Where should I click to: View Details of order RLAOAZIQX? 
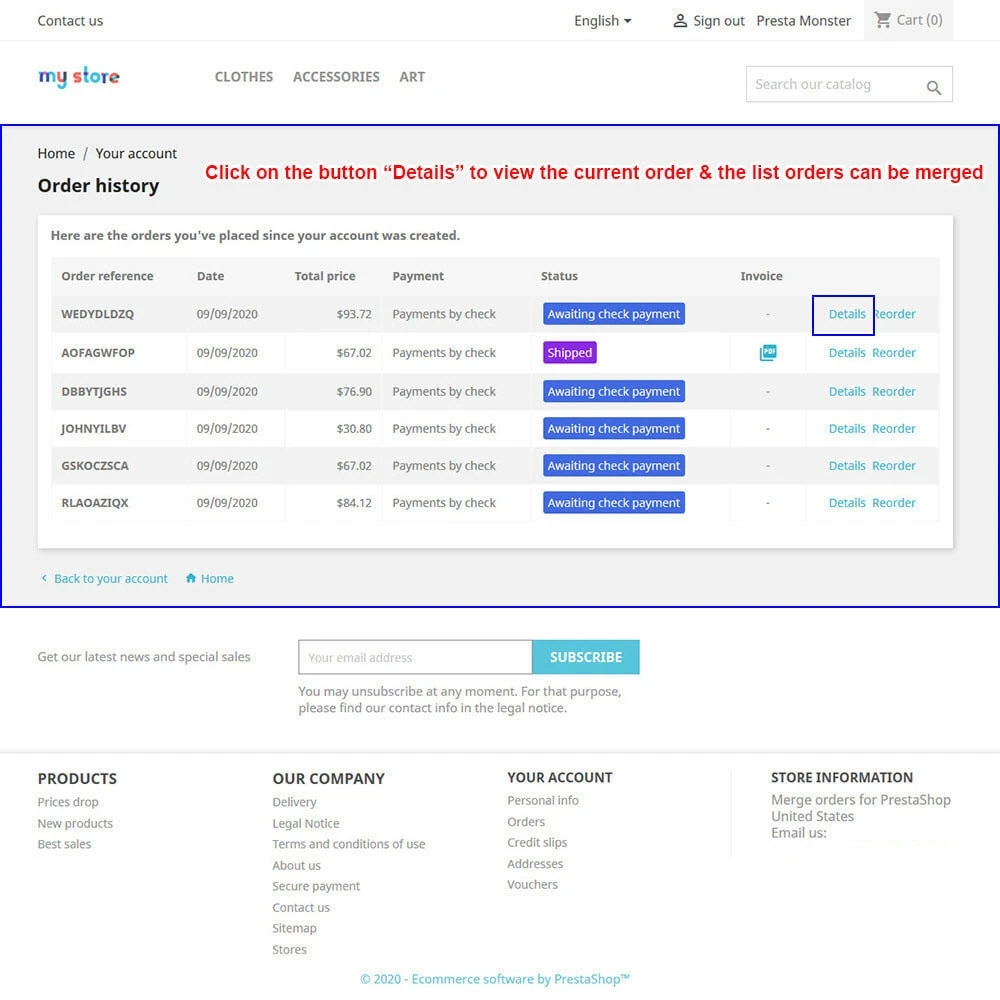coord(847,503)
